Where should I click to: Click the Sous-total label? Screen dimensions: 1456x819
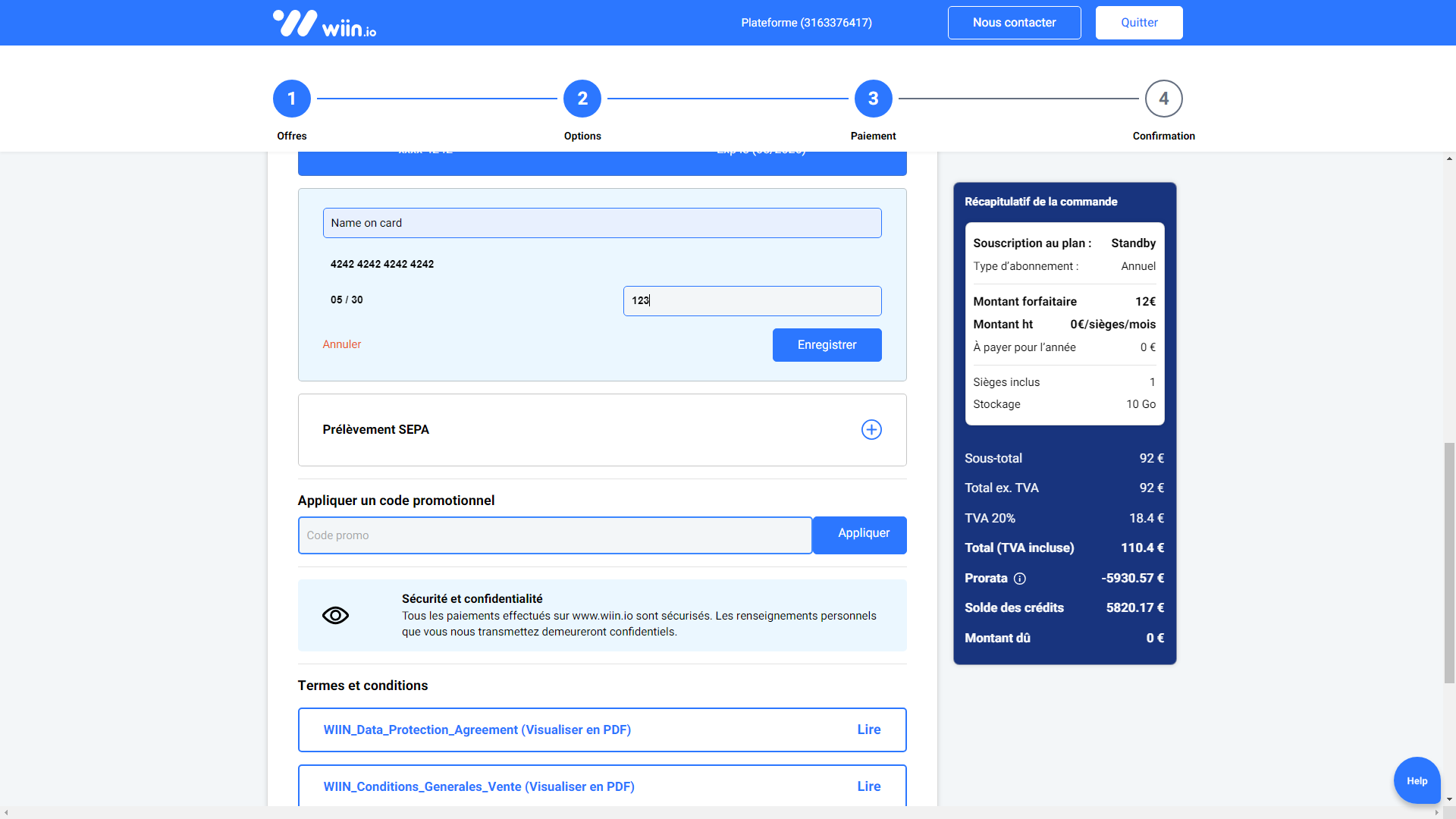[x=993, y=458]
